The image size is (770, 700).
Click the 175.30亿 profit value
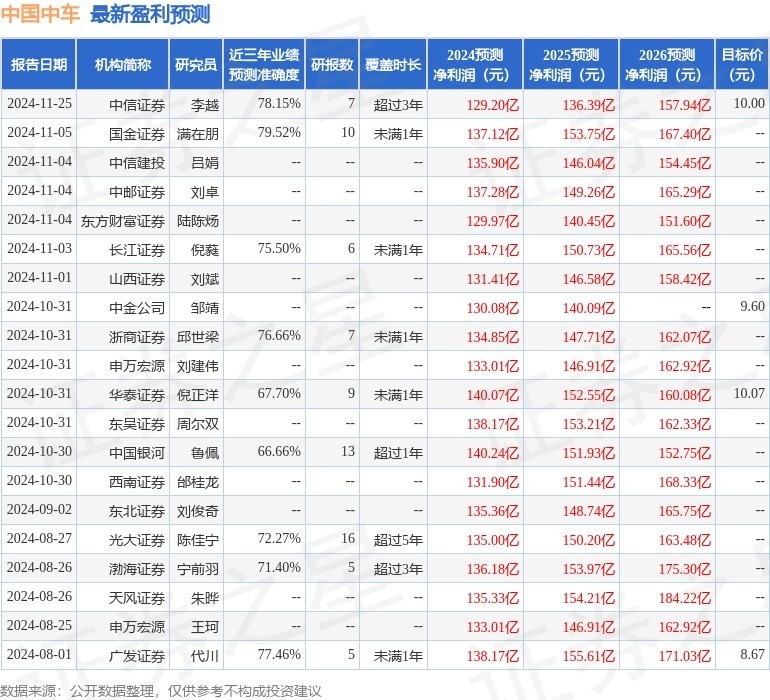tap(685, 568)
